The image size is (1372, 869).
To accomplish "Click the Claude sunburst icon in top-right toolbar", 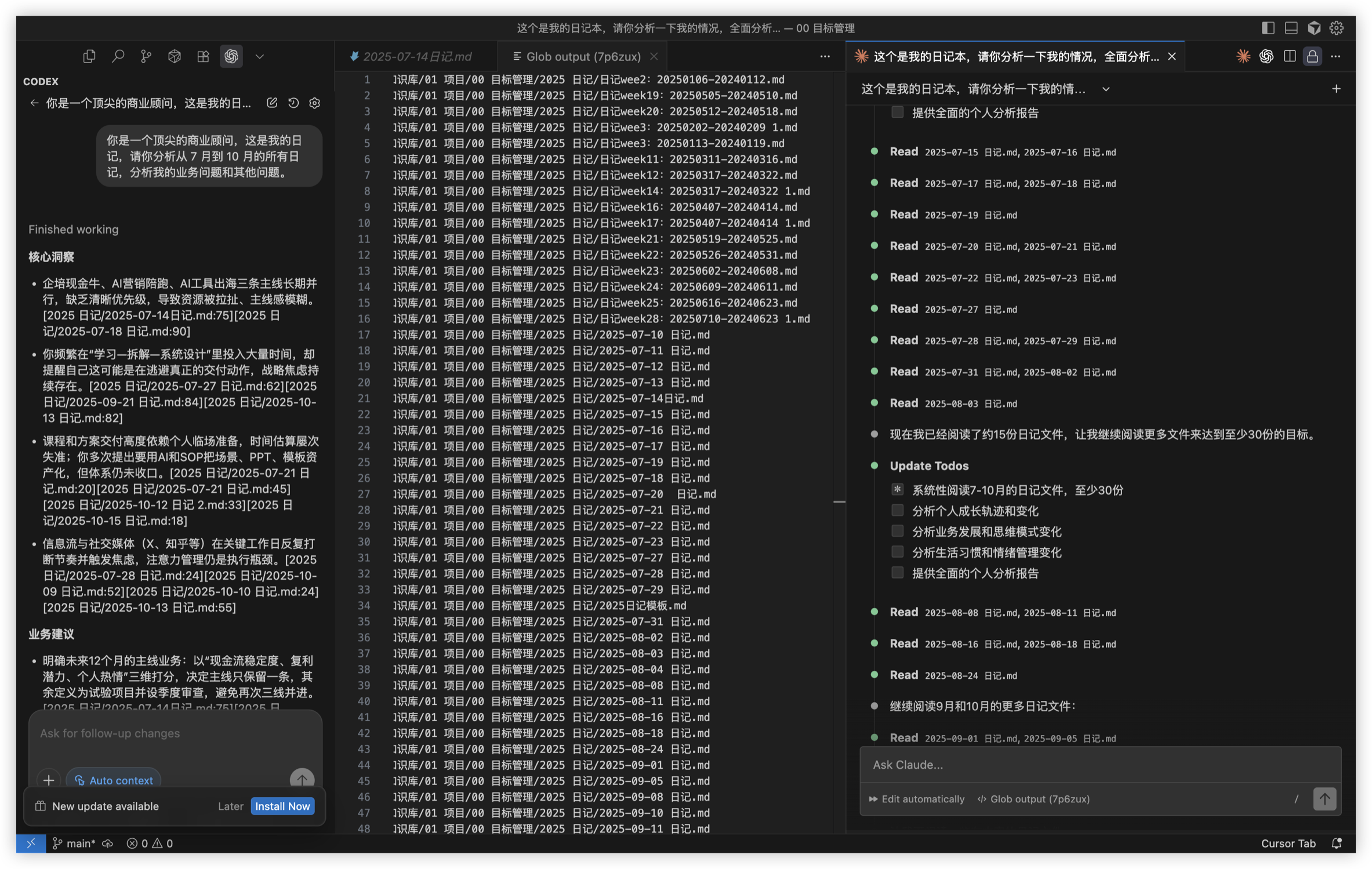I will [1243, 56].
